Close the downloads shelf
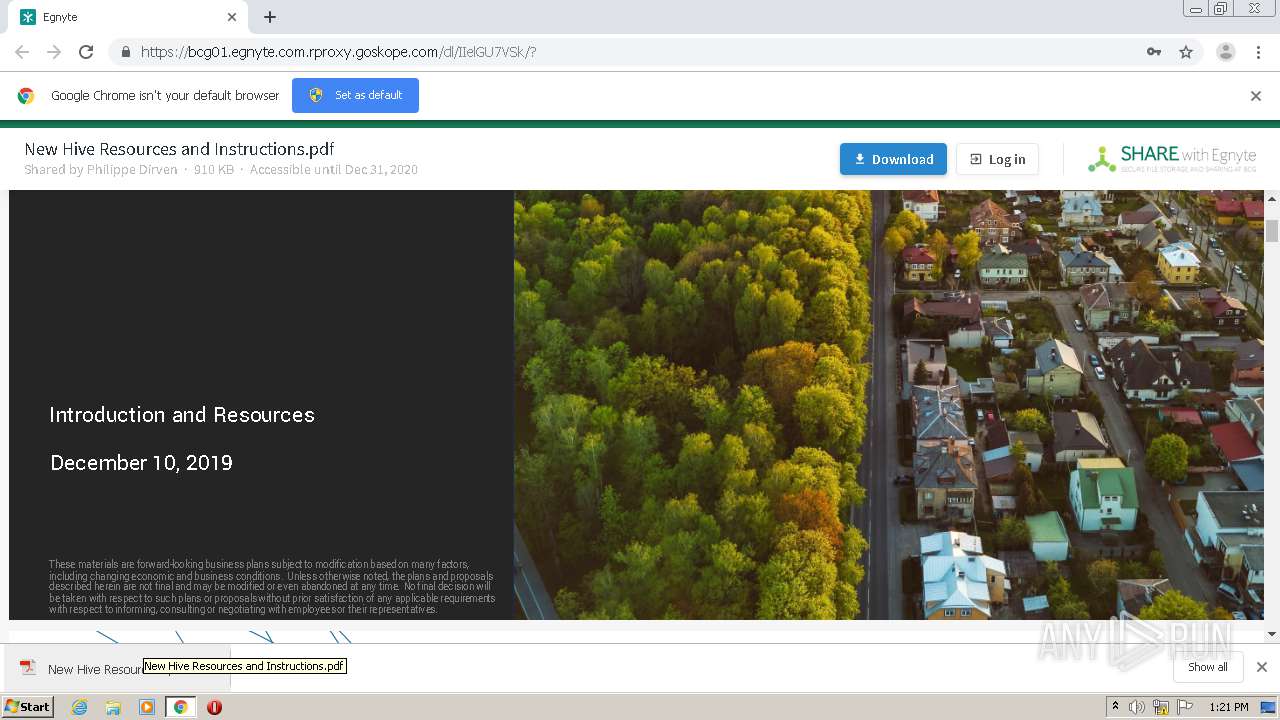Viewport: 1280px width, 720px height. click(1261, 667)
